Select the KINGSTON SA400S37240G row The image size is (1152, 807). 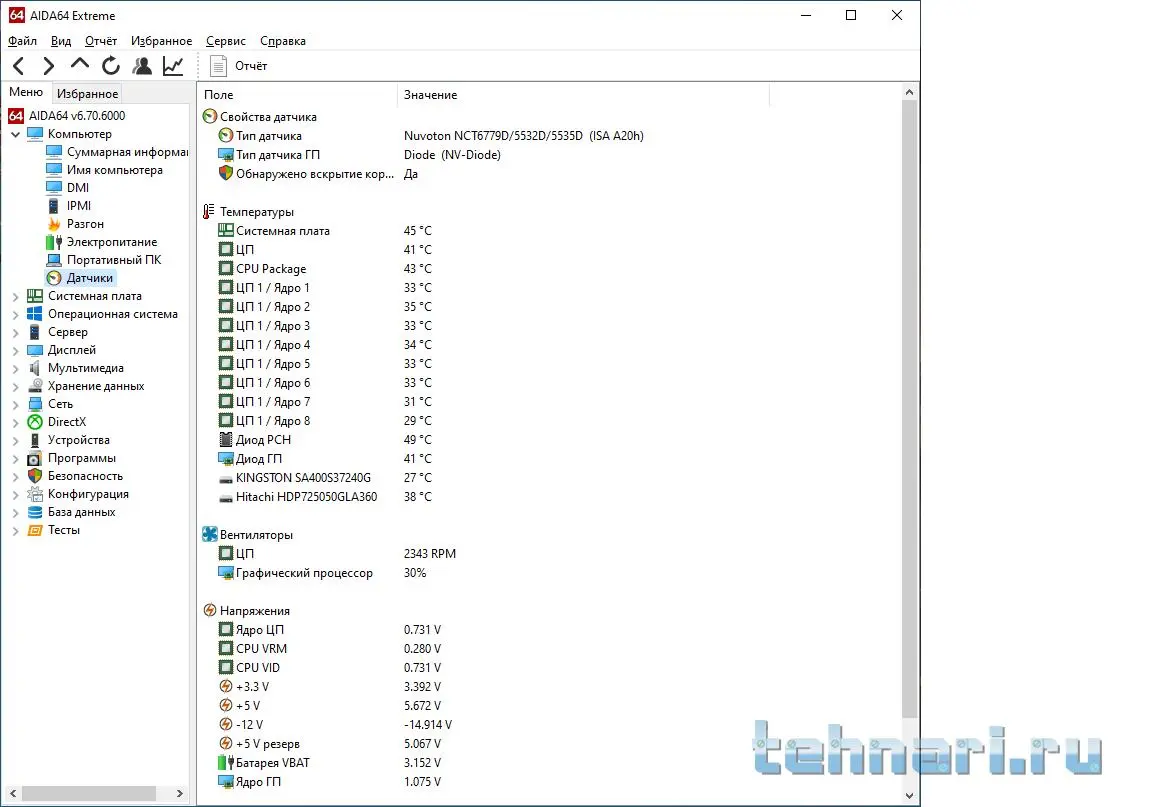(325, 478)
